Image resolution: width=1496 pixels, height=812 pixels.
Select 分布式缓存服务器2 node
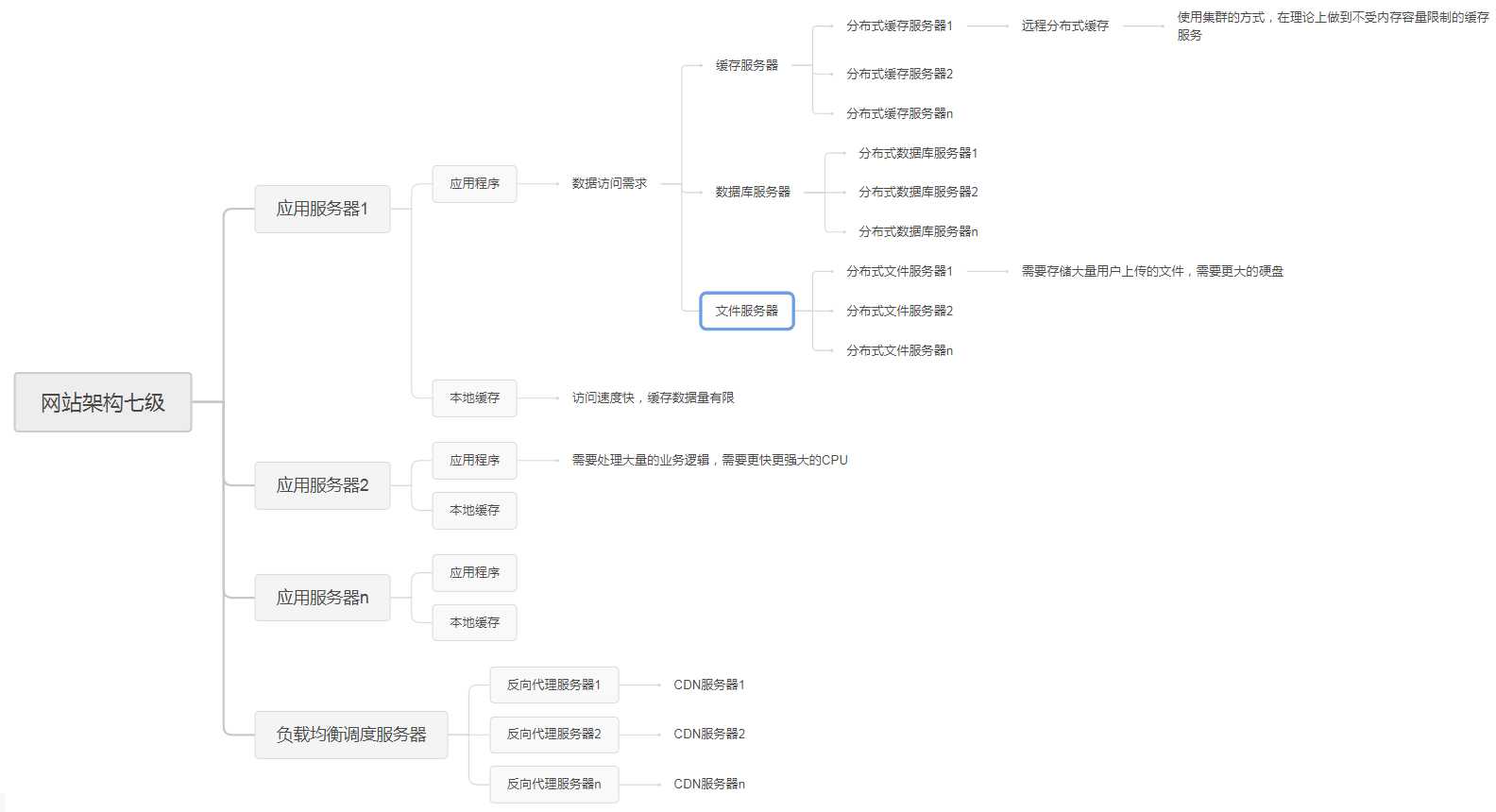tap(899, 74)
